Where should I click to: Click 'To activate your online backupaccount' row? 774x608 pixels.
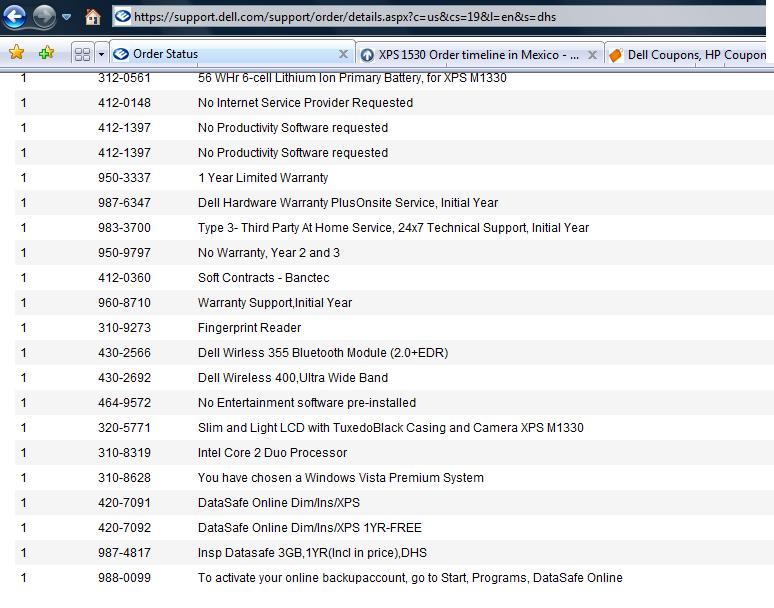click(x=394, y=578)
